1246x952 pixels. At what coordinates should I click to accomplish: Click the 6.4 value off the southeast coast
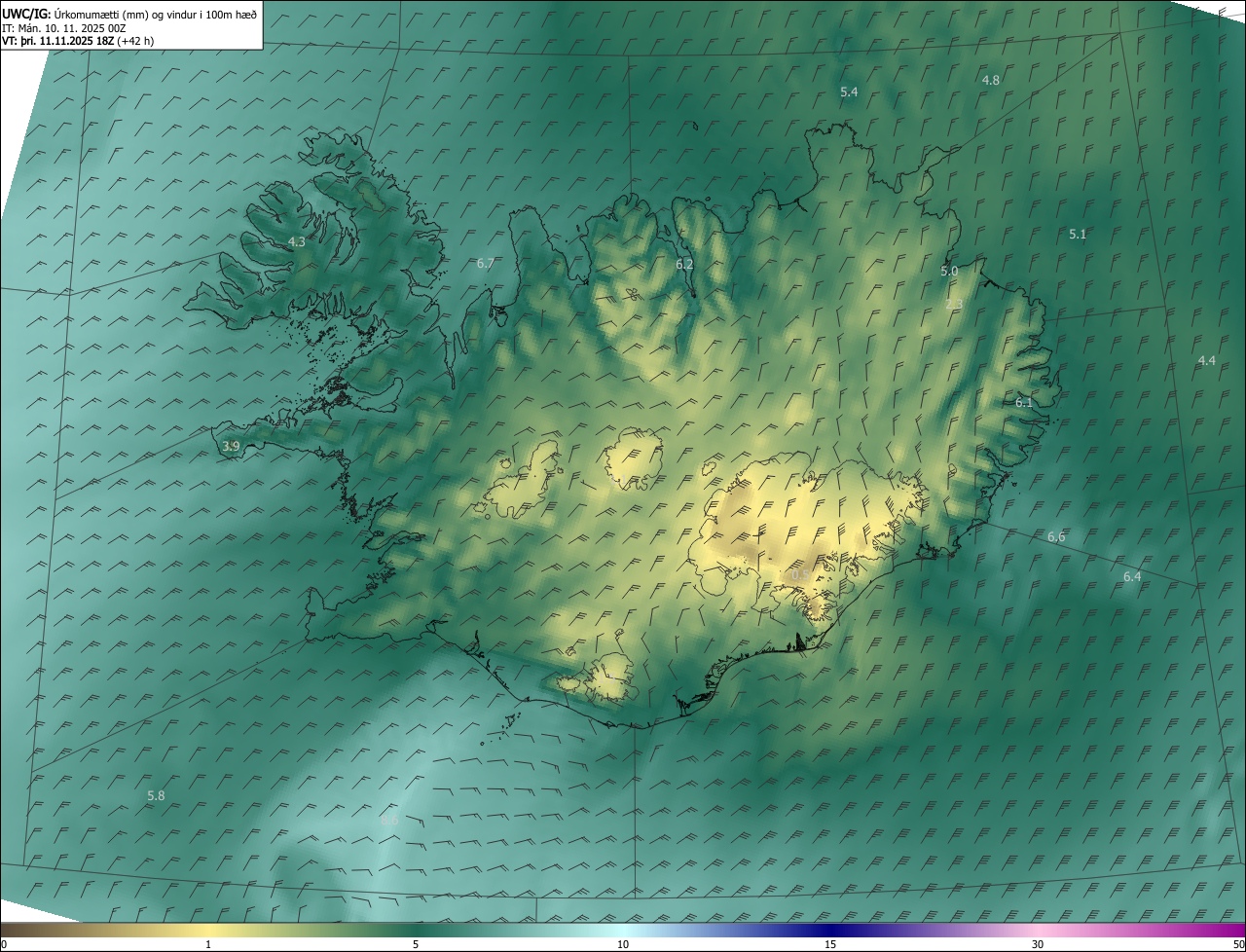1132,576
